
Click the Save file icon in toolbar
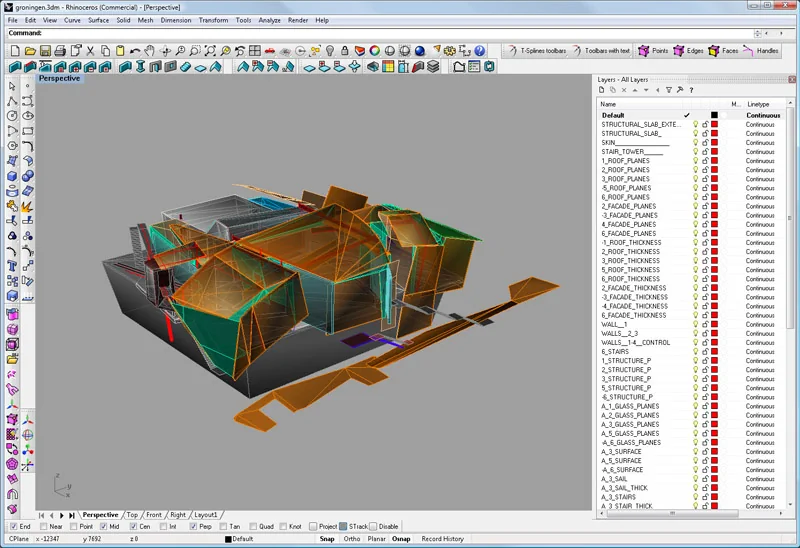[44, 50]
